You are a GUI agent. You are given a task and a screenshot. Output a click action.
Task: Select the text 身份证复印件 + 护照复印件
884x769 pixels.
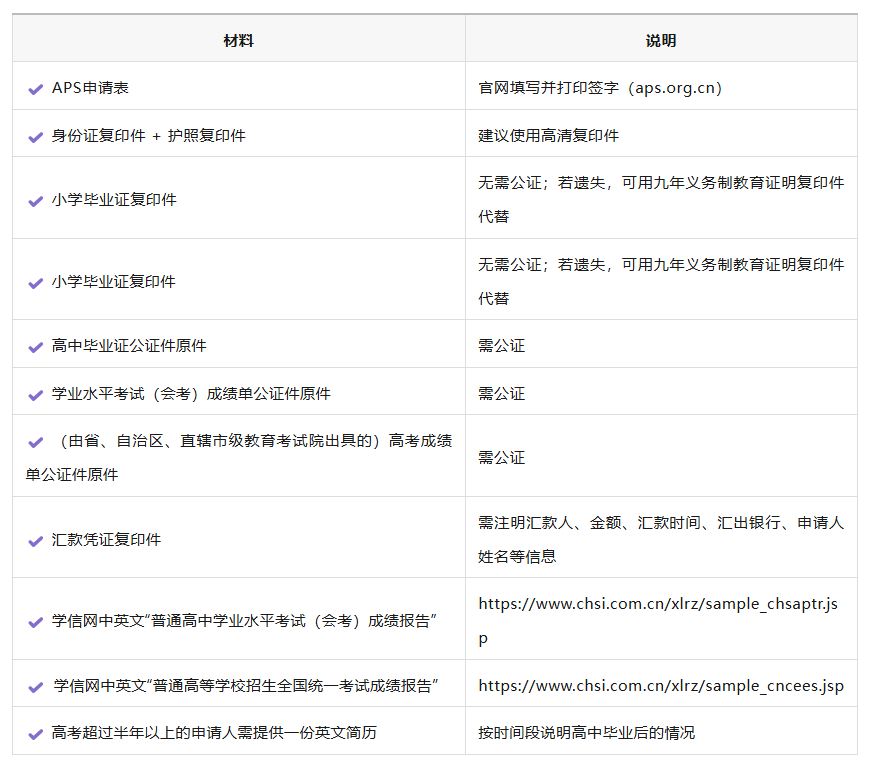tap(149, 136)
